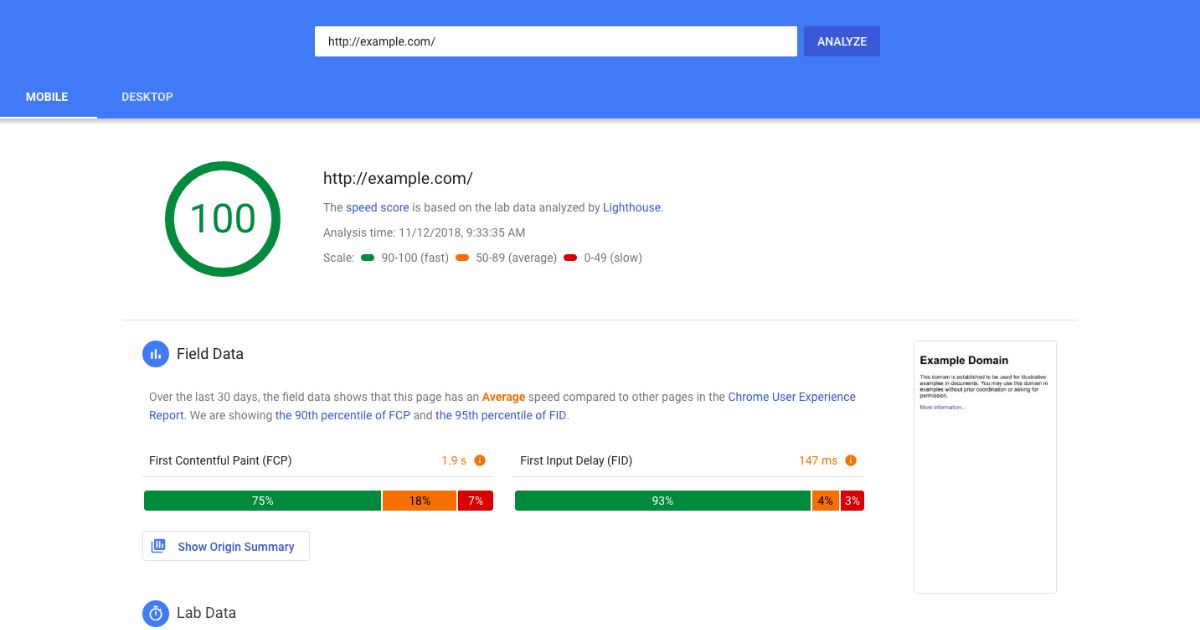Switch to the Mobile tab
The image size is (1200, 630).
coord(47,97)
